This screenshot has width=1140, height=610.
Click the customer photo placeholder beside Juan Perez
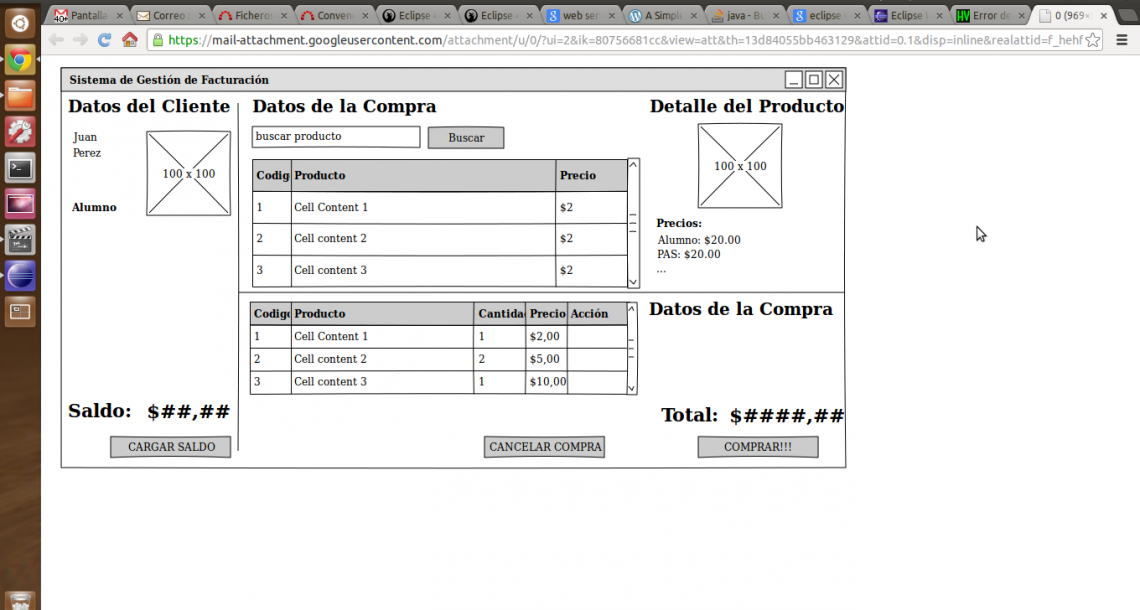tap(188, 173)
